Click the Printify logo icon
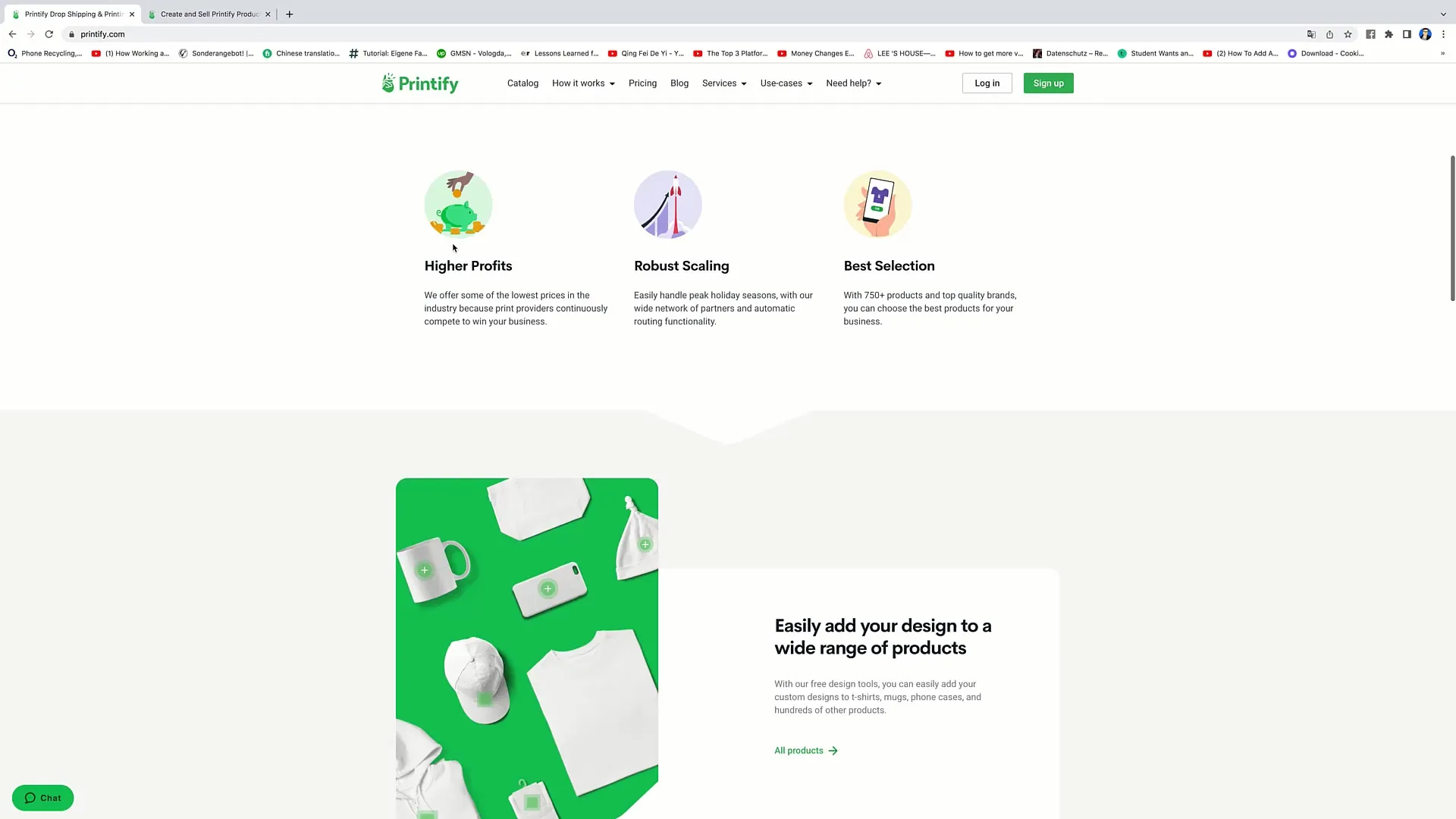 [x=387, y=82]
